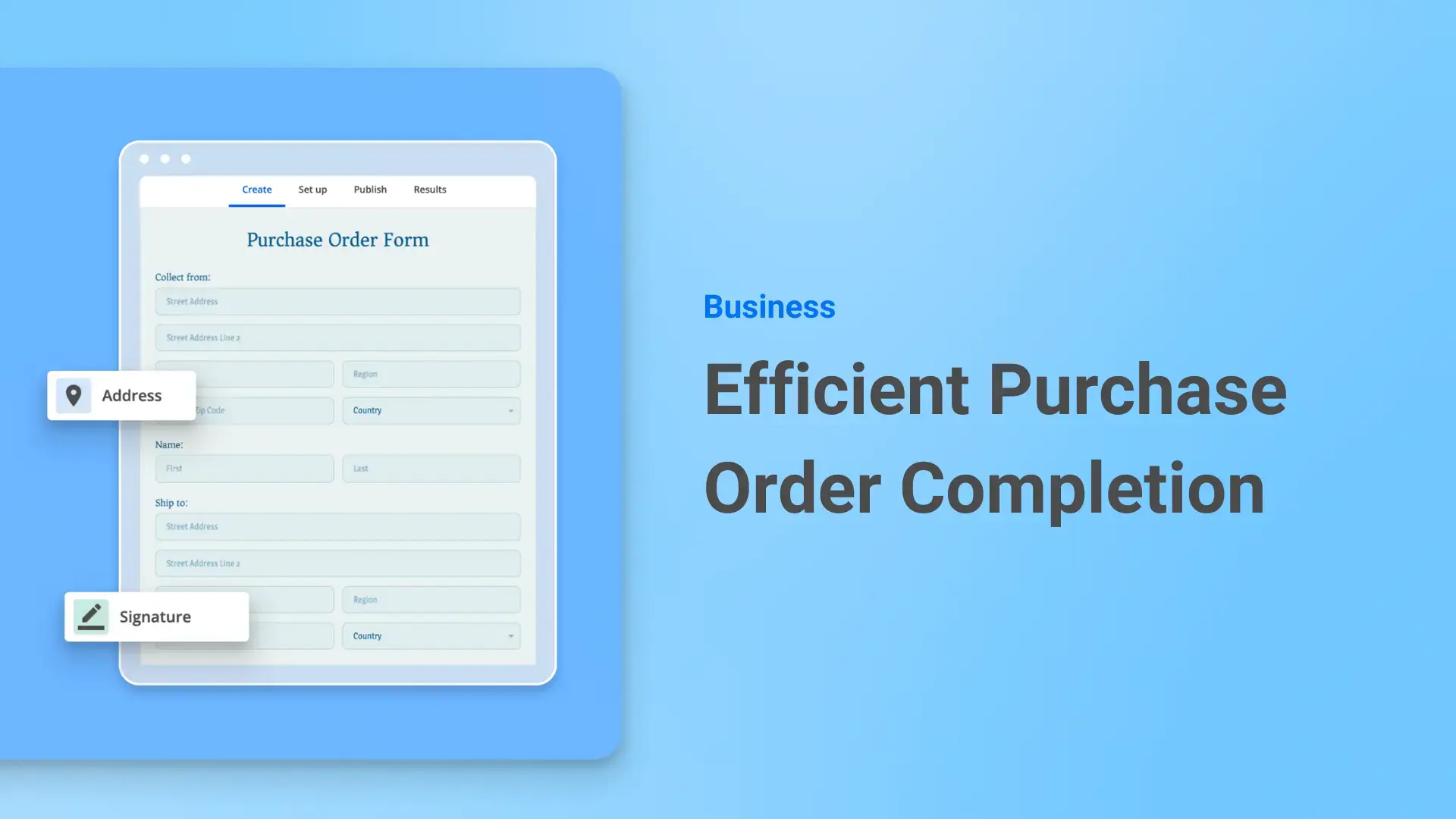Click the Street Address Line 2 field
This screenshot has height=819, width=1456.
pyautogui.click(x=337, y=337)
